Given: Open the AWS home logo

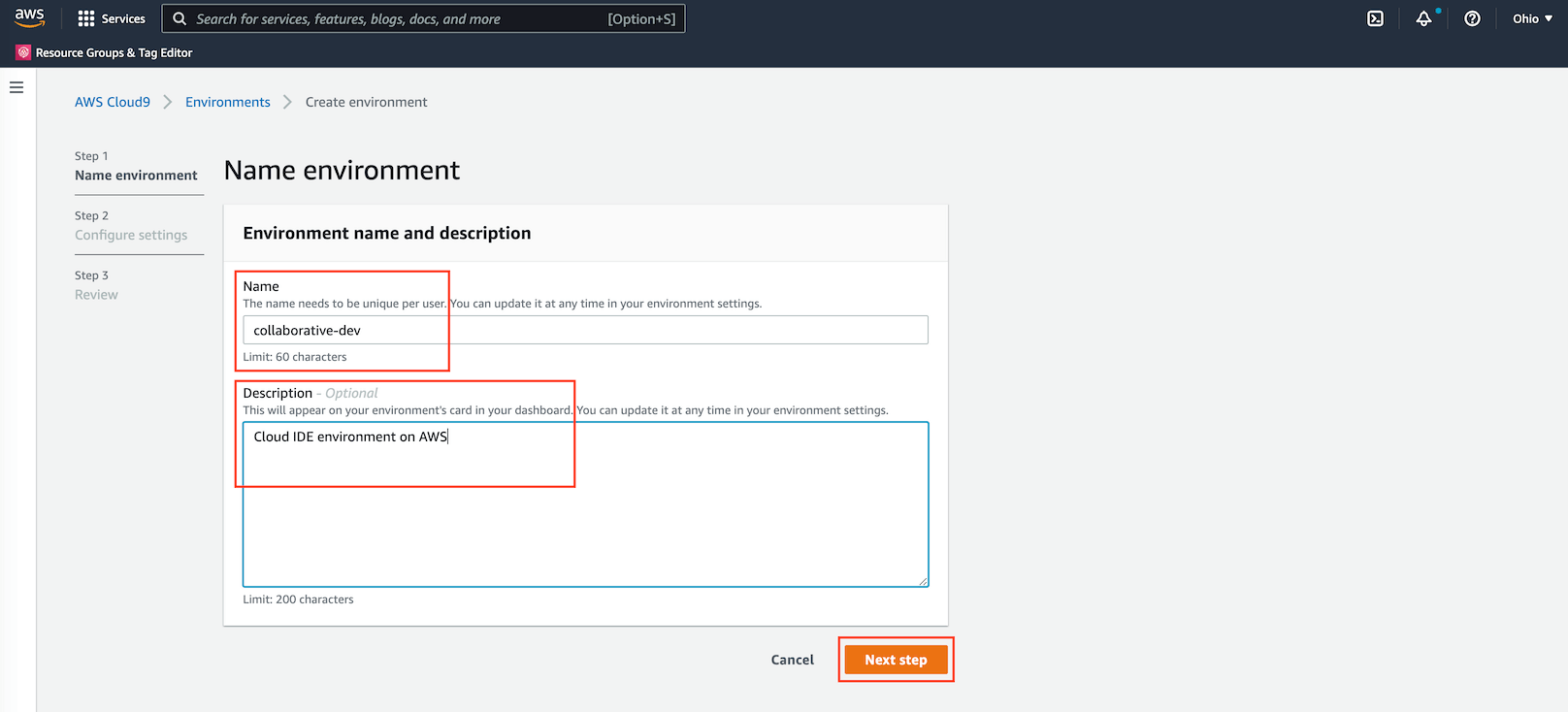Looking at the screenshot, I should point(30,17).
